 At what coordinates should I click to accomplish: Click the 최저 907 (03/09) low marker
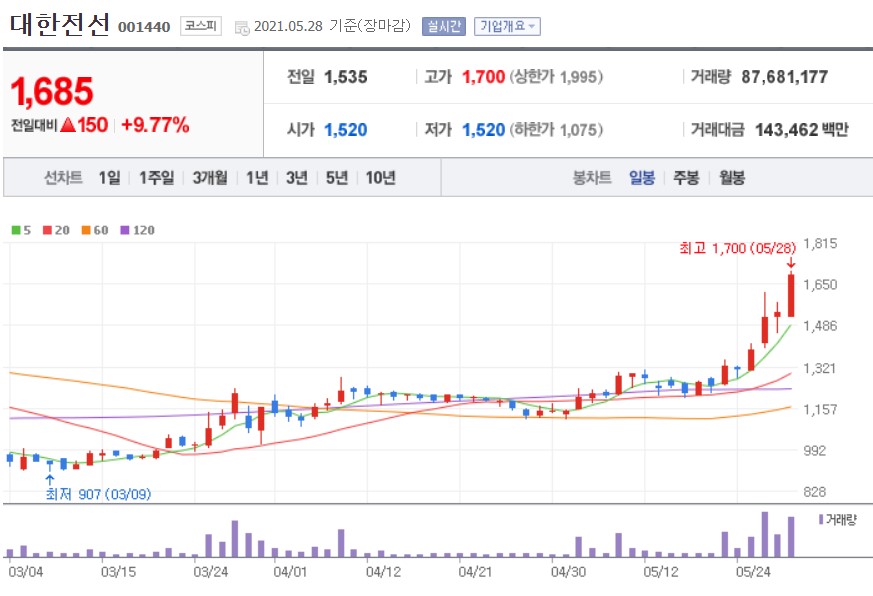click(98, 494)
